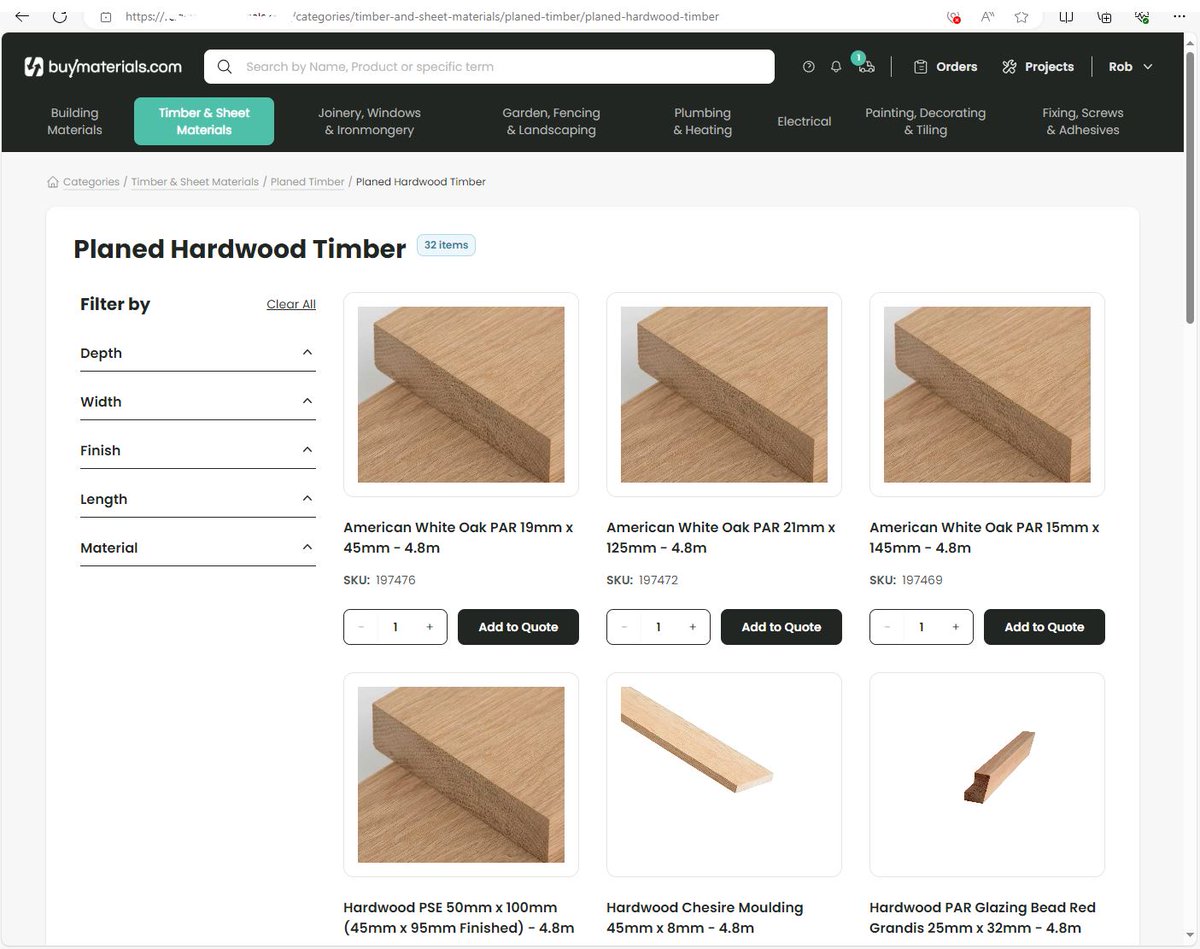Screen dimensions: 1200x949
Task: Click quantity field for SKU 197472
Action: coord(658,627)
